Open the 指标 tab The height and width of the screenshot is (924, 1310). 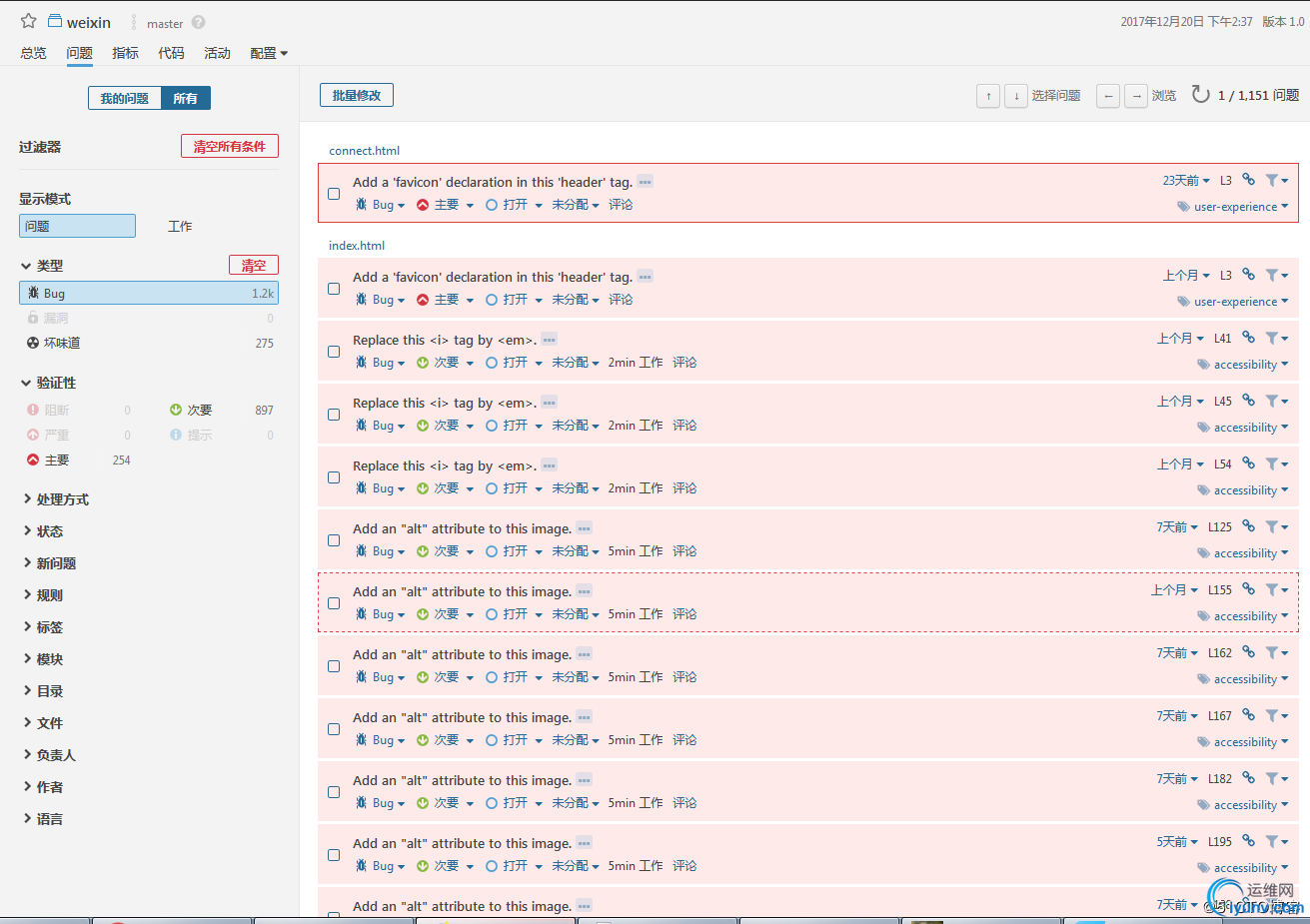(126, 53)
